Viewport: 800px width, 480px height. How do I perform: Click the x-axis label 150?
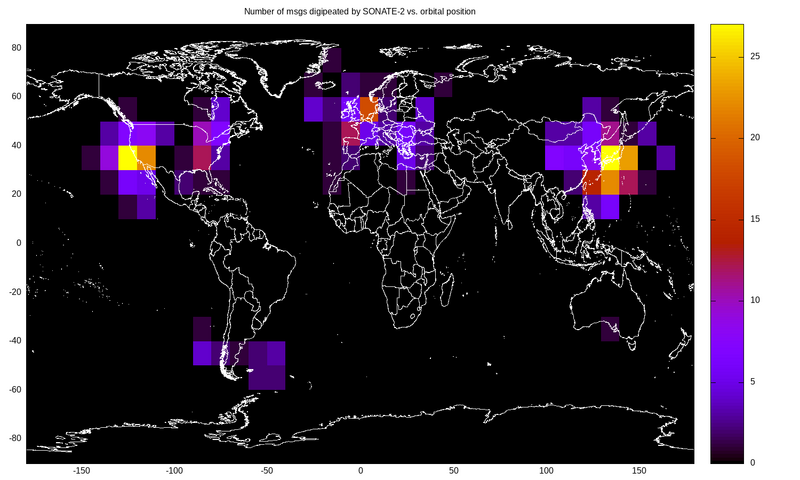pyautogui.click(x=638, y=470)
